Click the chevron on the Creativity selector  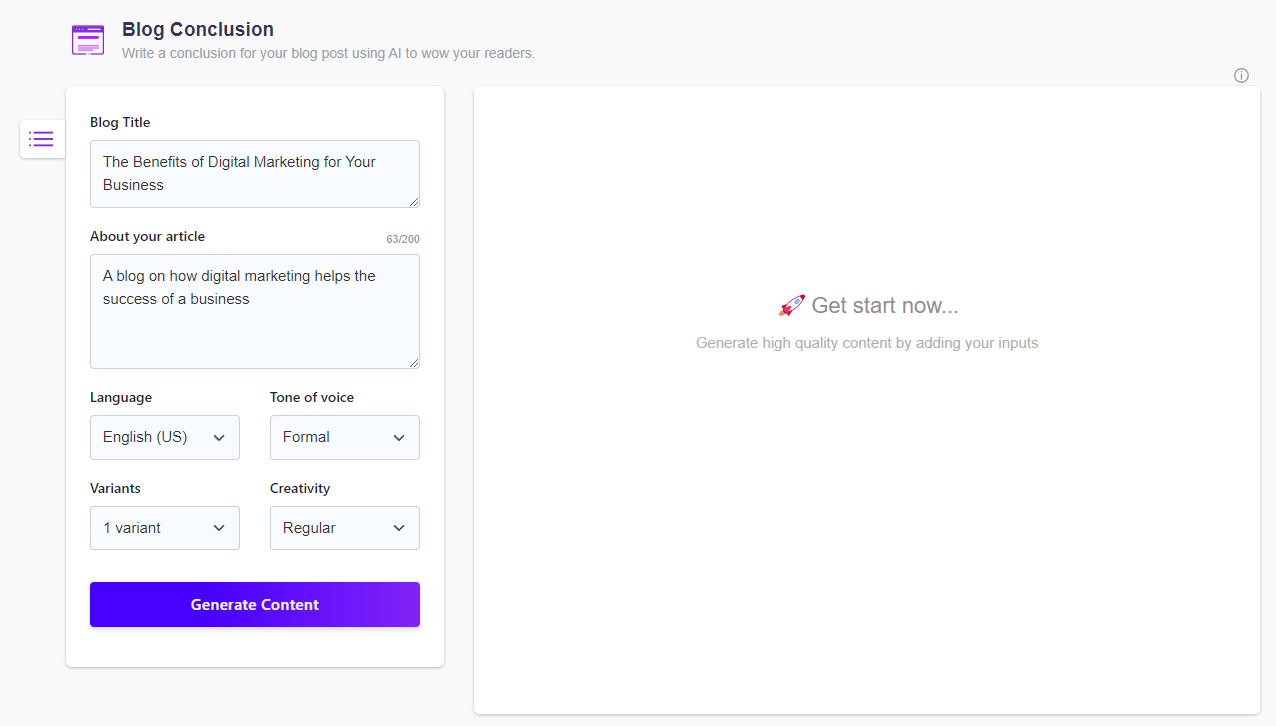[x=399, y=527]
